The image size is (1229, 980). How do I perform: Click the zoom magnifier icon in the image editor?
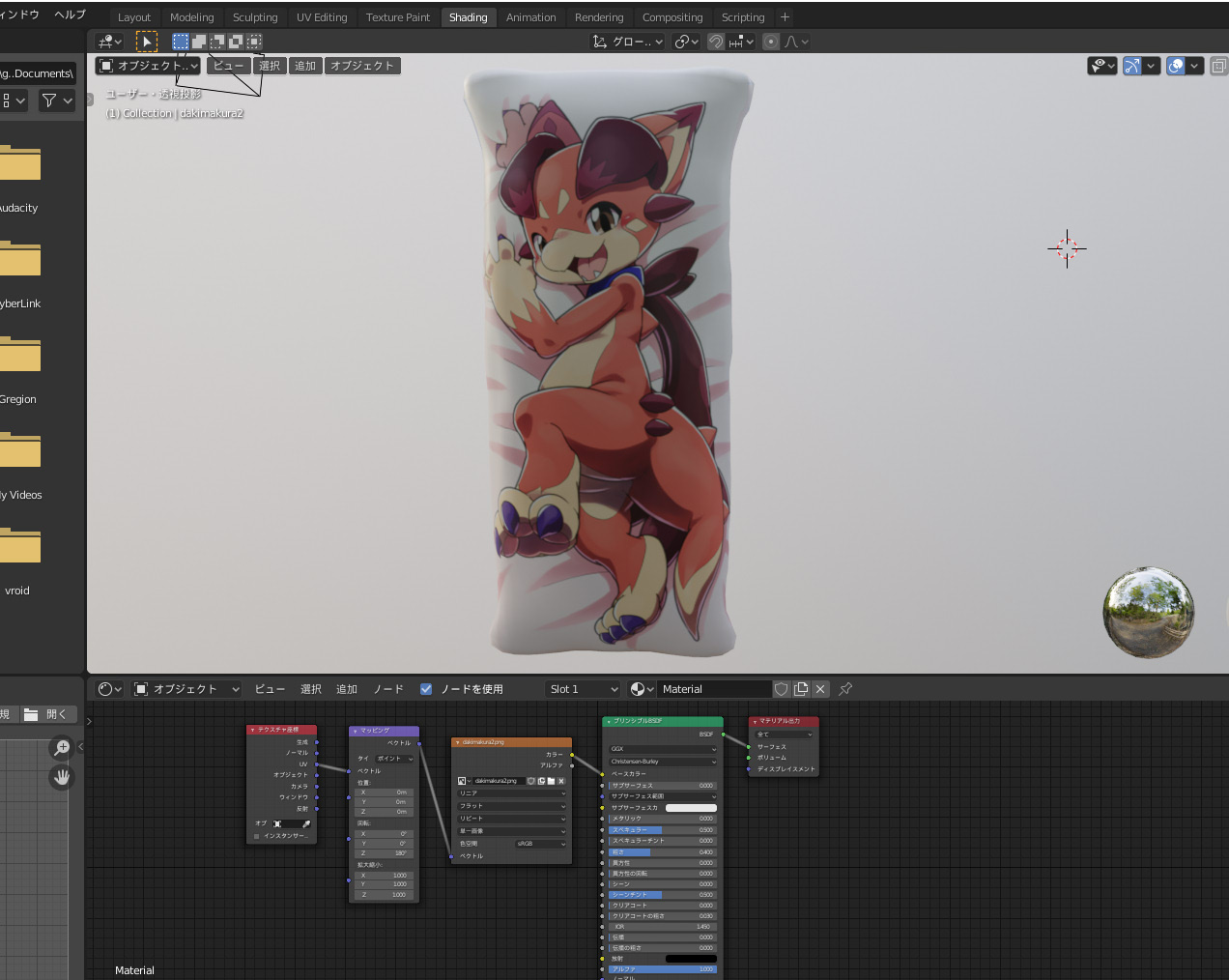pyautogui.click(x=61, y=748)
